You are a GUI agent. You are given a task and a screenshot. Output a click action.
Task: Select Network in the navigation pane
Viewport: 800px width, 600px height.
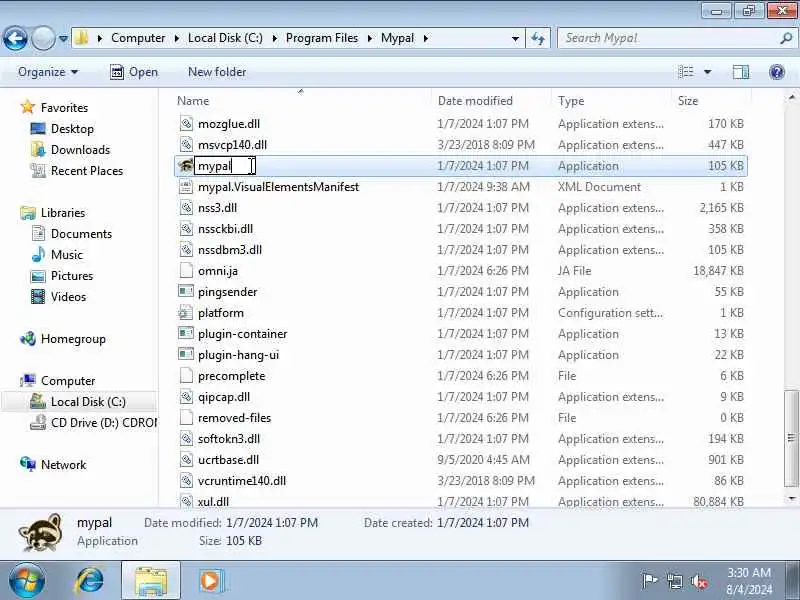pos(63,465)
